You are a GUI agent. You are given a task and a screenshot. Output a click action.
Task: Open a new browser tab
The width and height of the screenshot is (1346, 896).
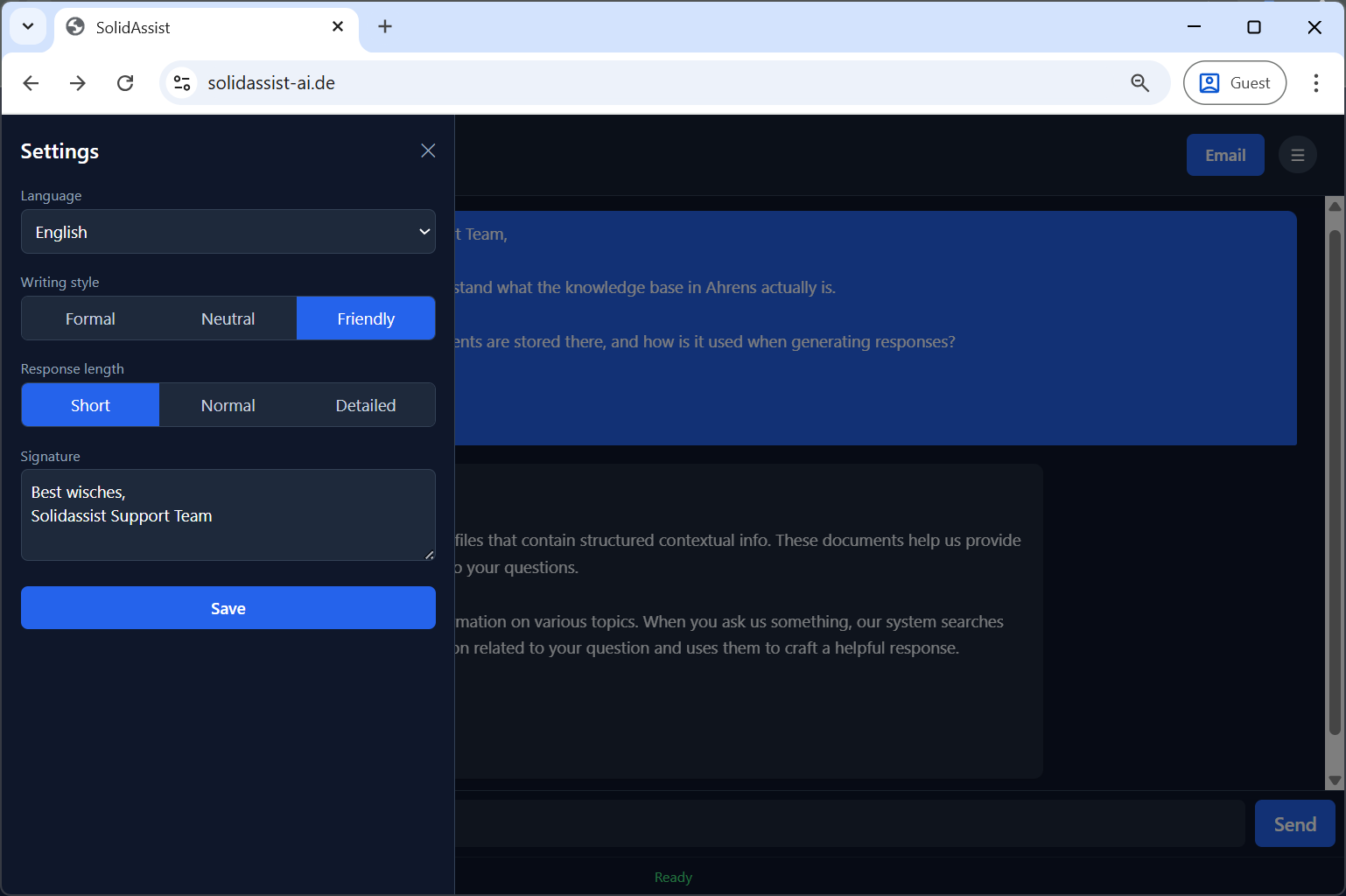coord(385,26)
